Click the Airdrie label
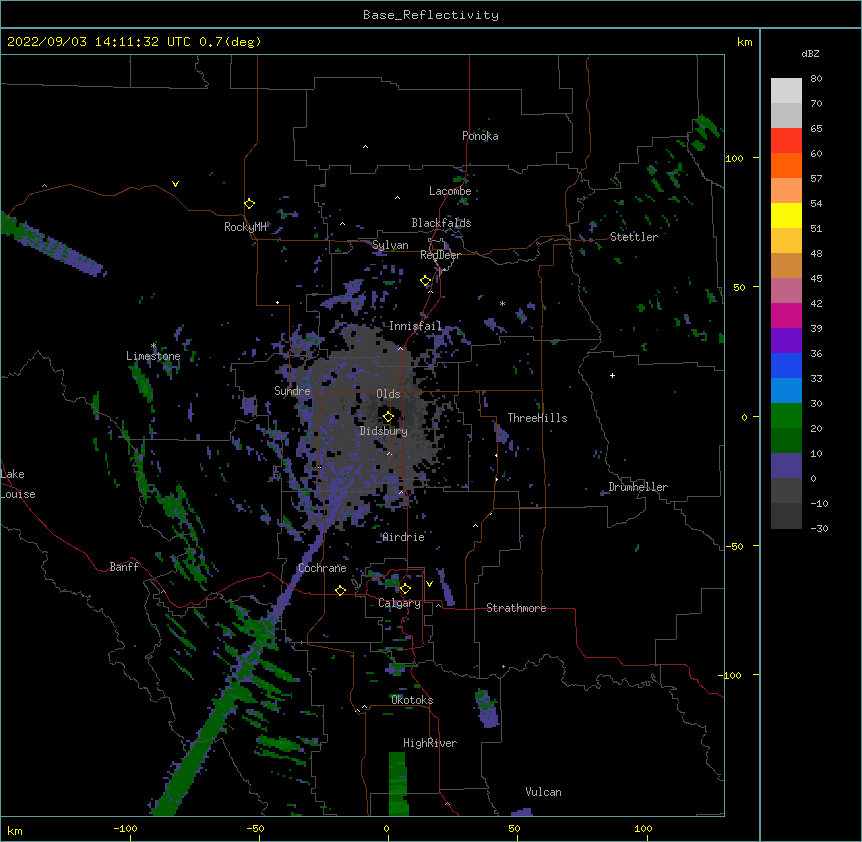This screenshot has height=842, width=862. [404, 537]
